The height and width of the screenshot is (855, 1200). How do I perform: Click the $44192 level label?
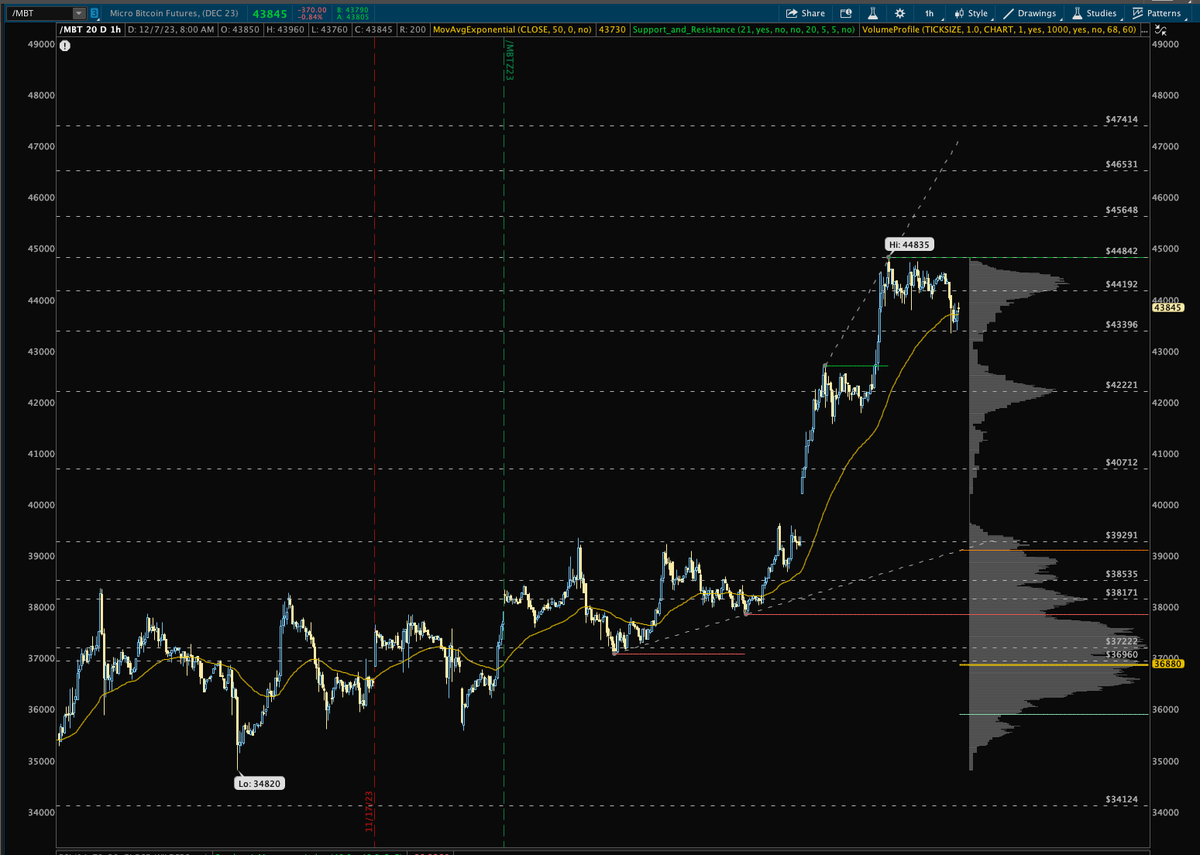[x=1122, y=284]
